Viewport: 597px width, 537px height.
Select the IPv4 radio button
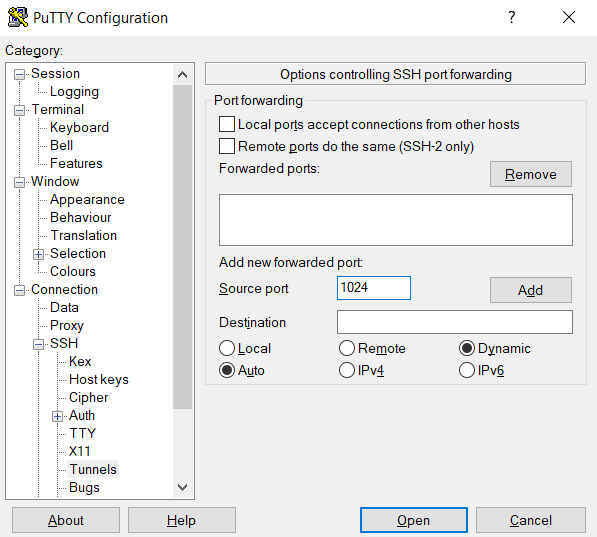(347, 370)
